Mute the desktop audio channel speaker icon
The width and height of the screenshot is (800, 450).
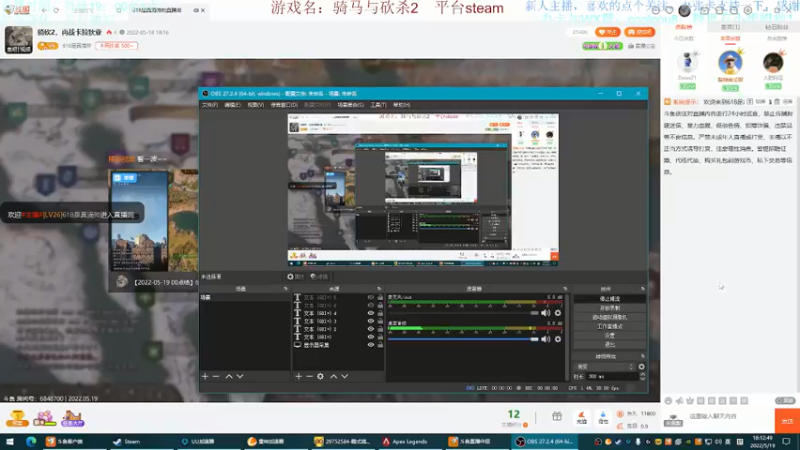[x=545, y=339]
